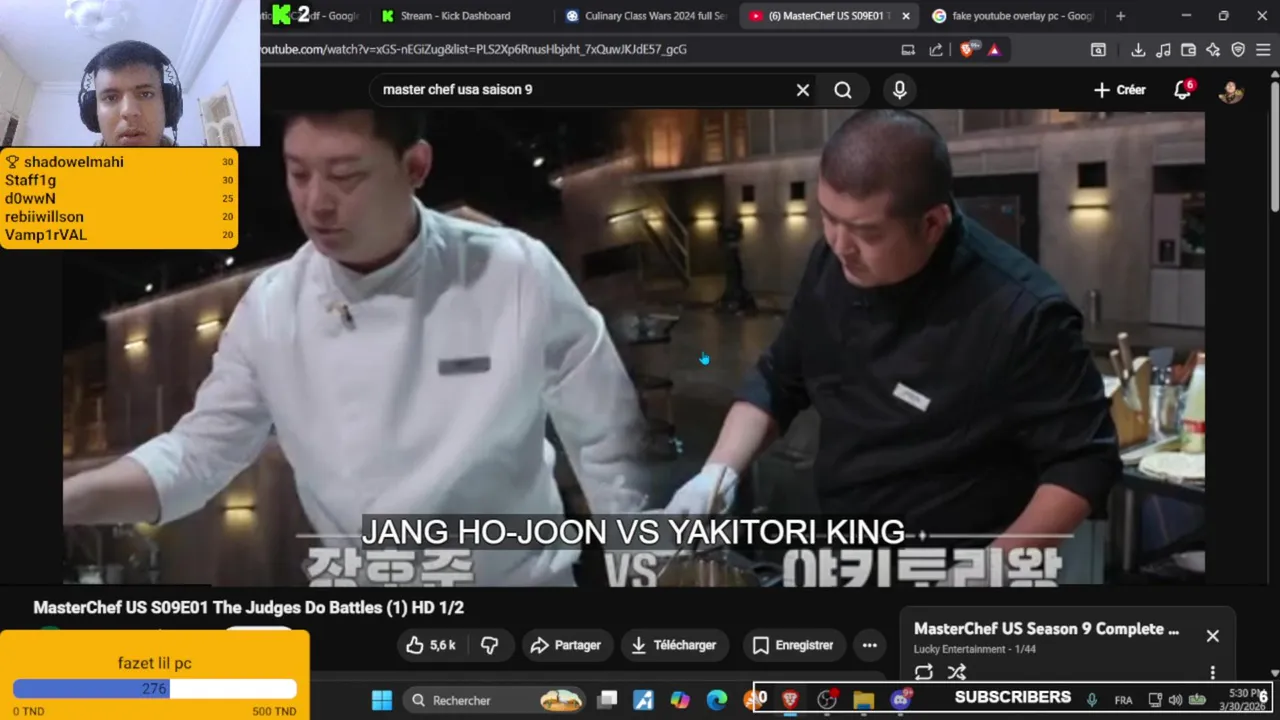This screenshot has width=1280, height=720.
Task: Click the Enregistrer save button
Action: tap(792, 645)
